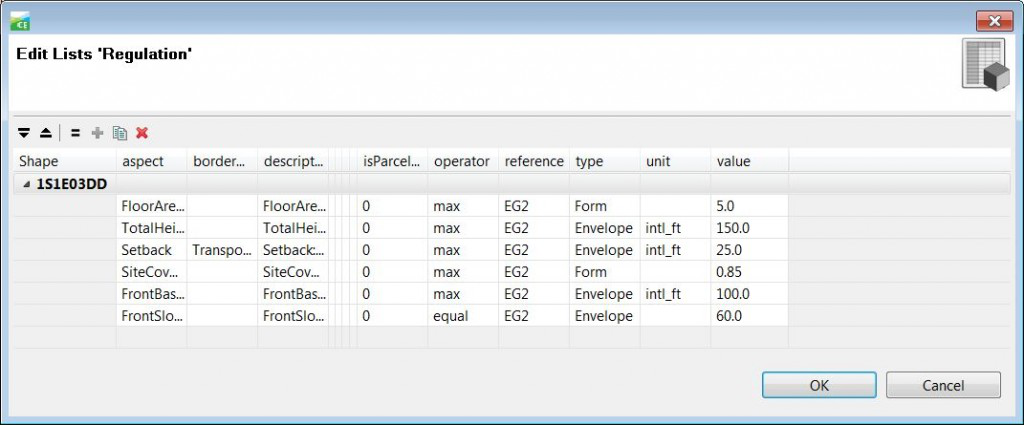The height and width of the screenshot is (425, 1024).
Task: Click the OK button
Action: tap(819, 385)
